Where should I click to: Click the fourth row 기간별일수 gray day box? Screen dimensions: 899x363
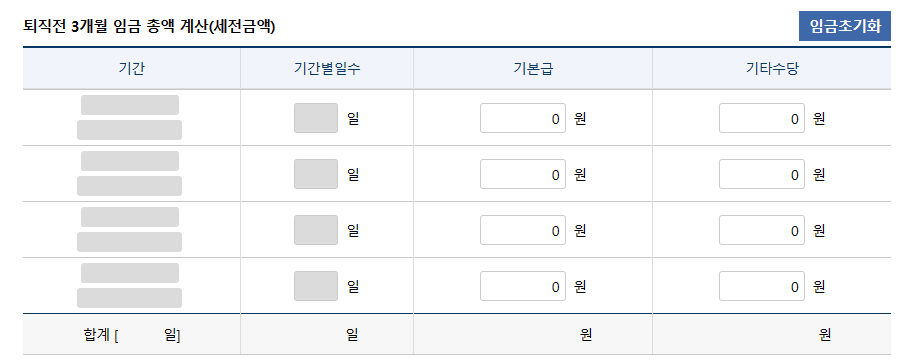click(x=316, y=286)
